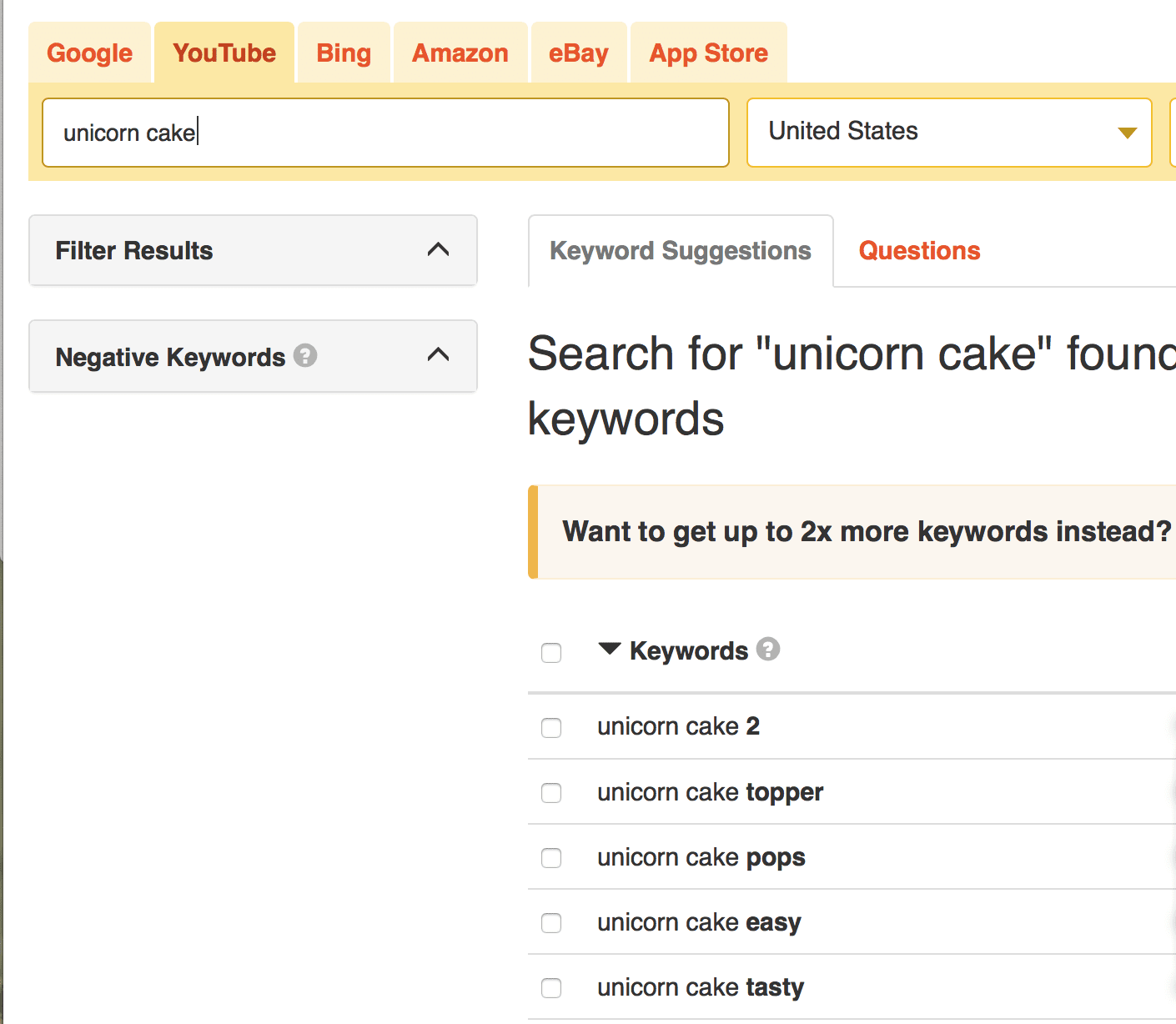Switch to the eBay tab
Image resolution: width=1176 pixels, height=1024 pixels.
pyautogui.click(x=579, y=53)
